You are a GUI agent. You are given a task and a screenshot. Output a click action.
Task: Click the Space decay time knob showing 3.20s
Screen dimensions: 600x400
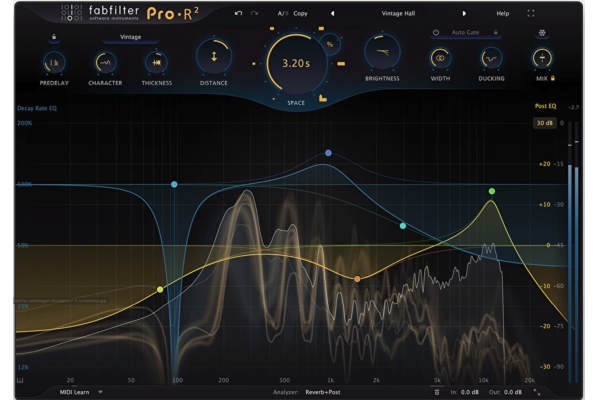point(296,64)
